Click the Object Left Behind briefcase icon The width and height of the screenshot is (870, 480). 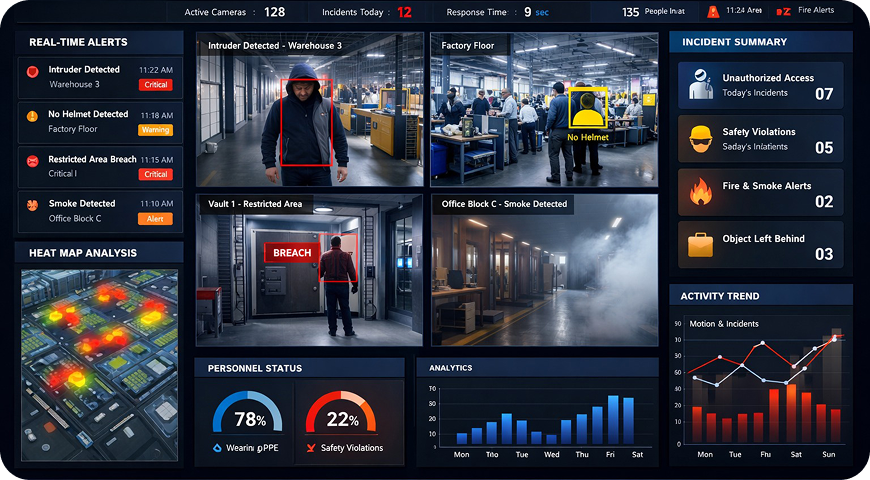pos(700,246)
